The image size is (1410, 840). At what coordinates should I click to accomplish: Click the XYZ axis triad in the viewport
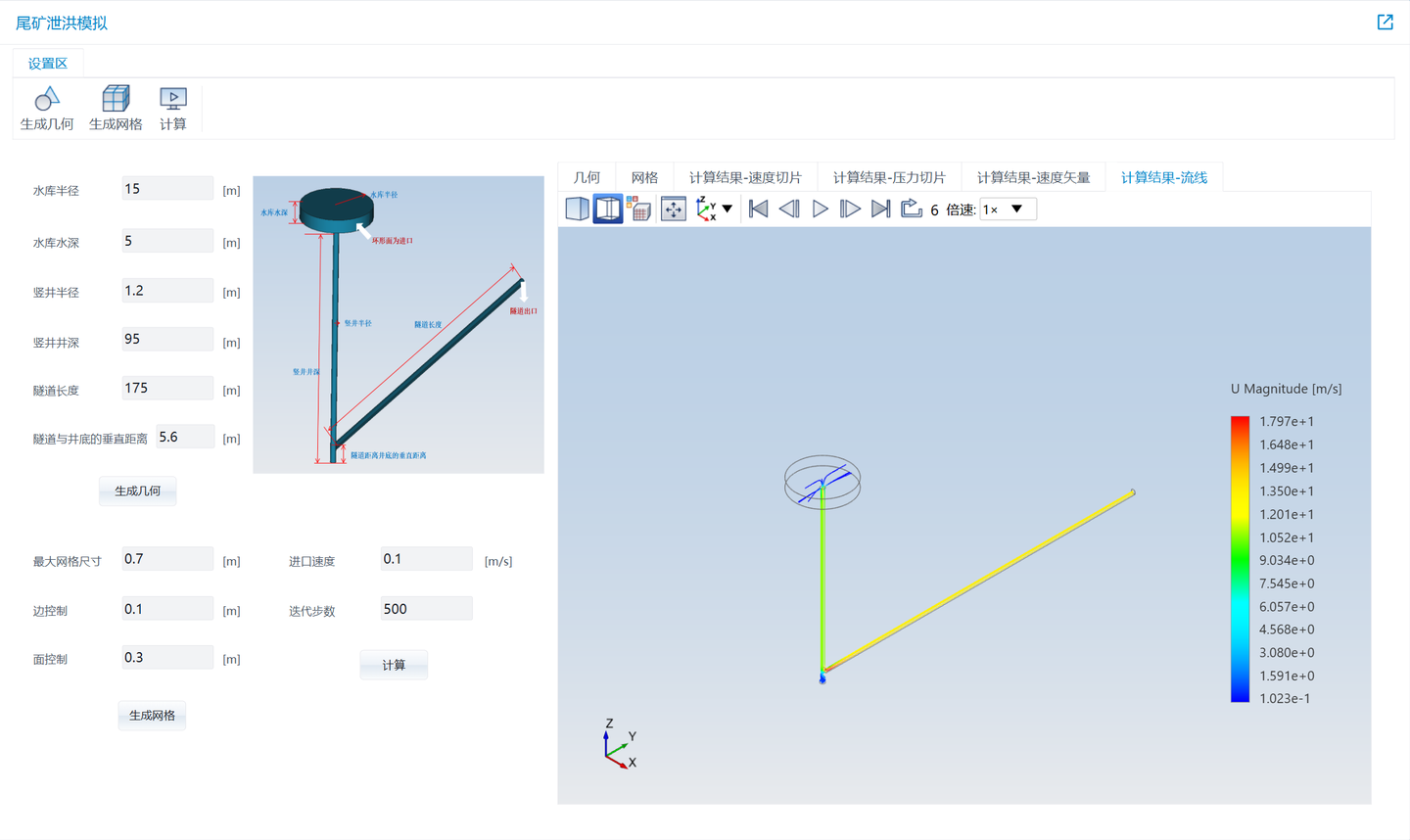point(620,744)
